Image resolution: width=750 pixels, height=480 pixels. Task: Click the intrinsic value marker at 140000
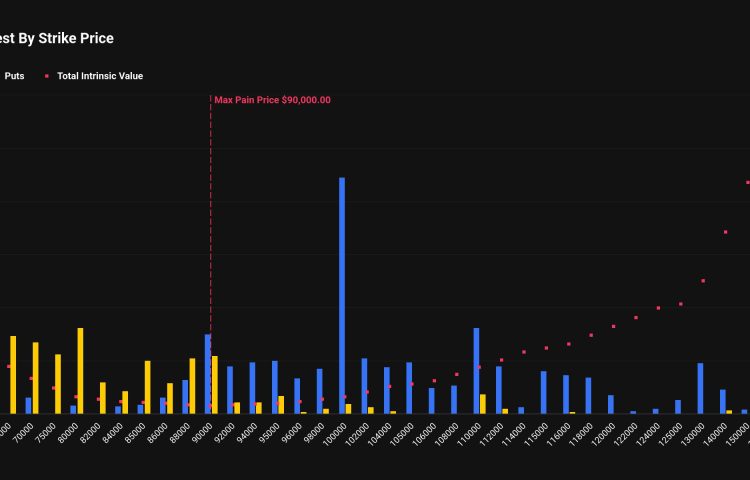[x=725, y=232]
